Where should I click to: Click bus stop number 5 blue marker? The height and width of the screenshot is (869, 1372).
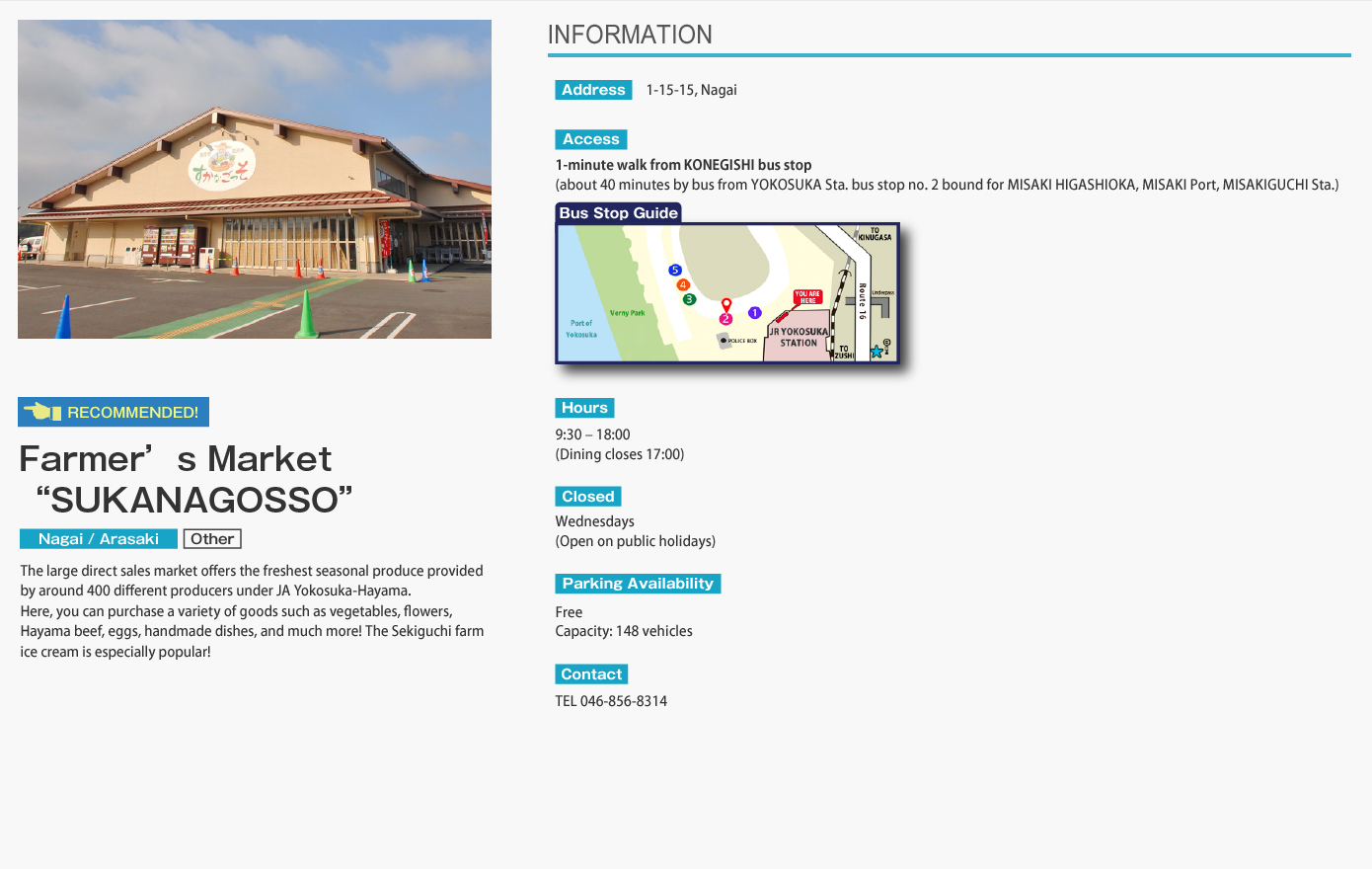click(675, 270)
